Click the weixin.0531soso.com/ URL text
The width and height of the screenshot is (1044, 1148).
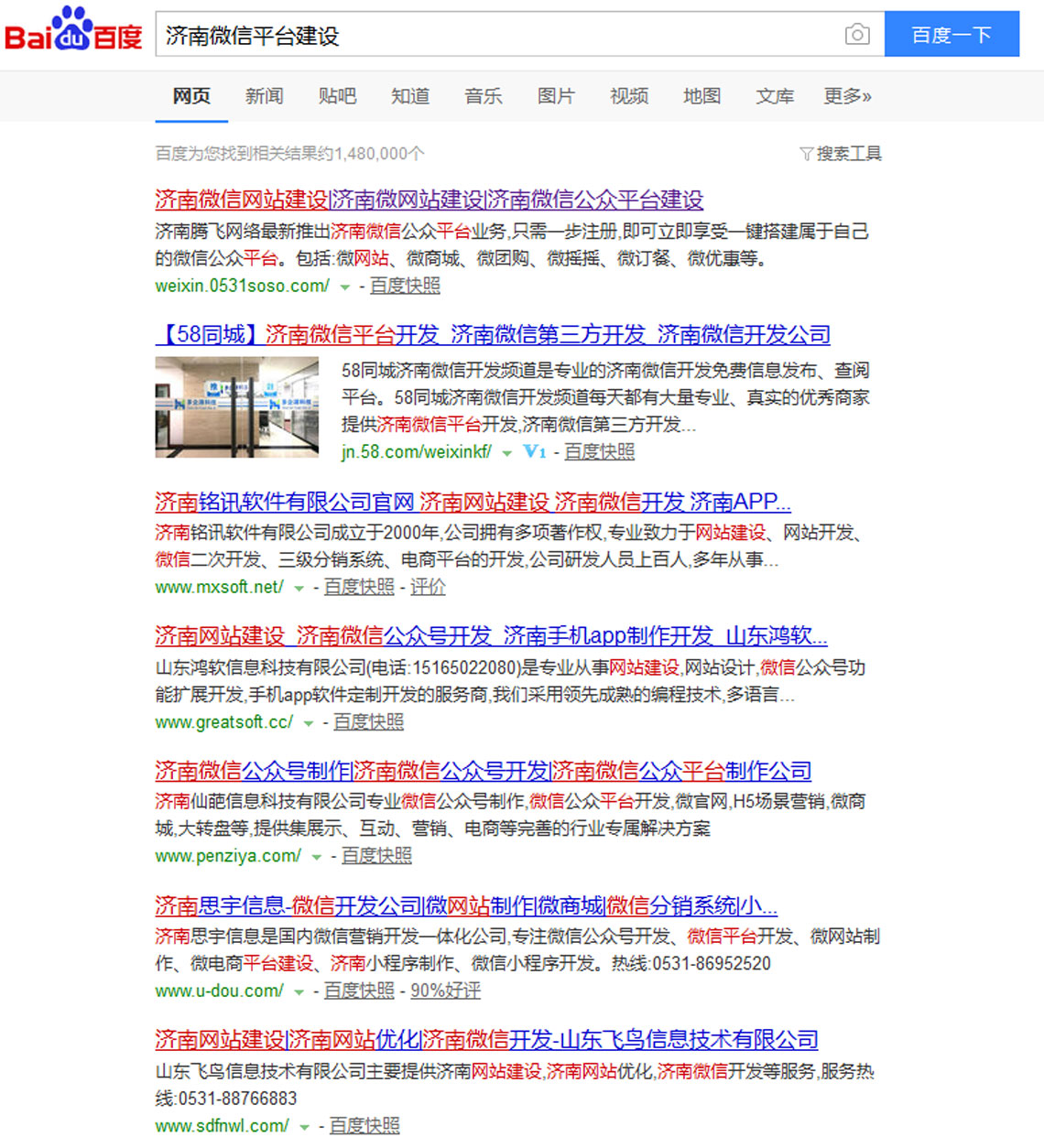click(x=242, y=286)
